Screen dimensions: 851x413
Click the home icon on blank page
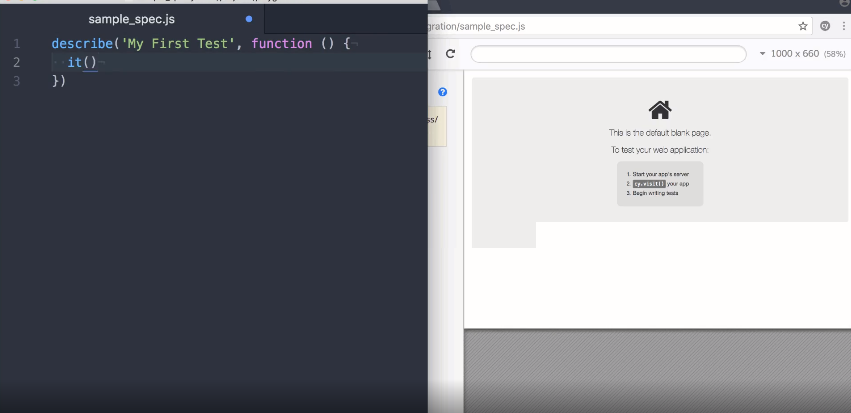pos(659,110)
